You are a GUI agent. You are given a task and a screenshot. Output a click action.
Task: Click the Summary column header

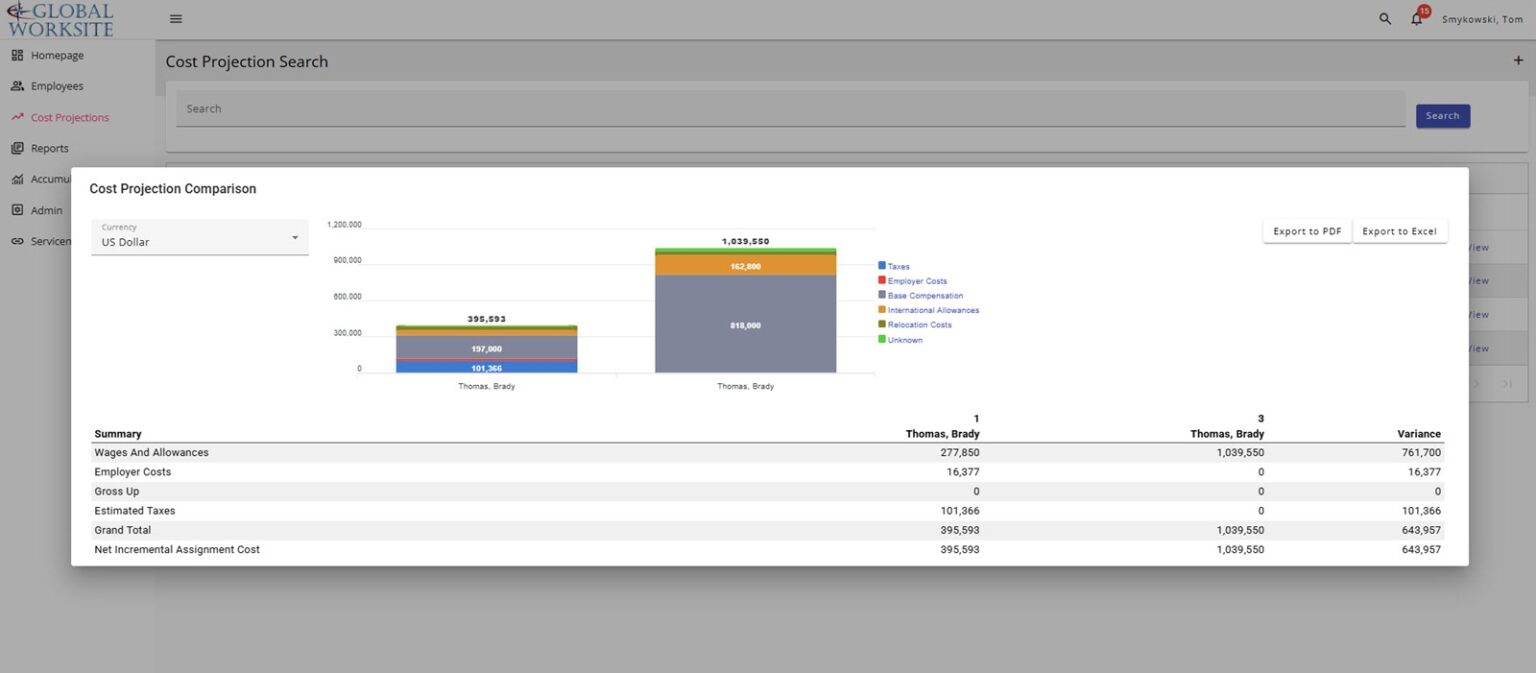pyautogui.click(x=118, y=434)
